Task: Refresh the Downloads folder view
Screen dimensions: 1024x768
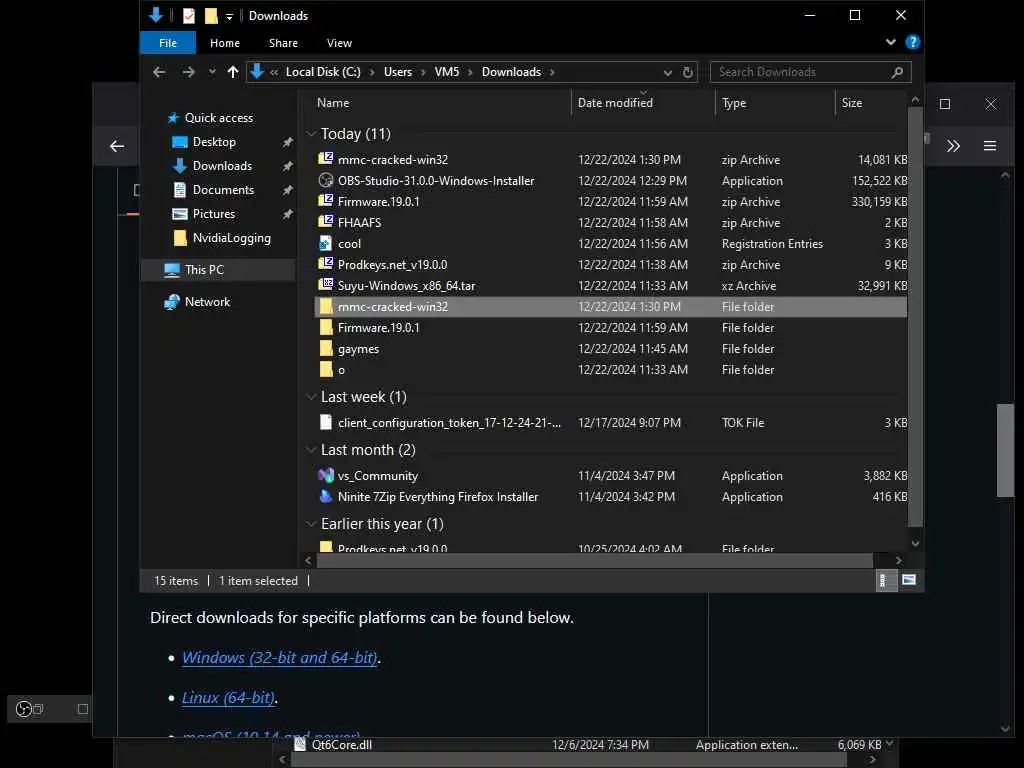Action: pos(688,72)
